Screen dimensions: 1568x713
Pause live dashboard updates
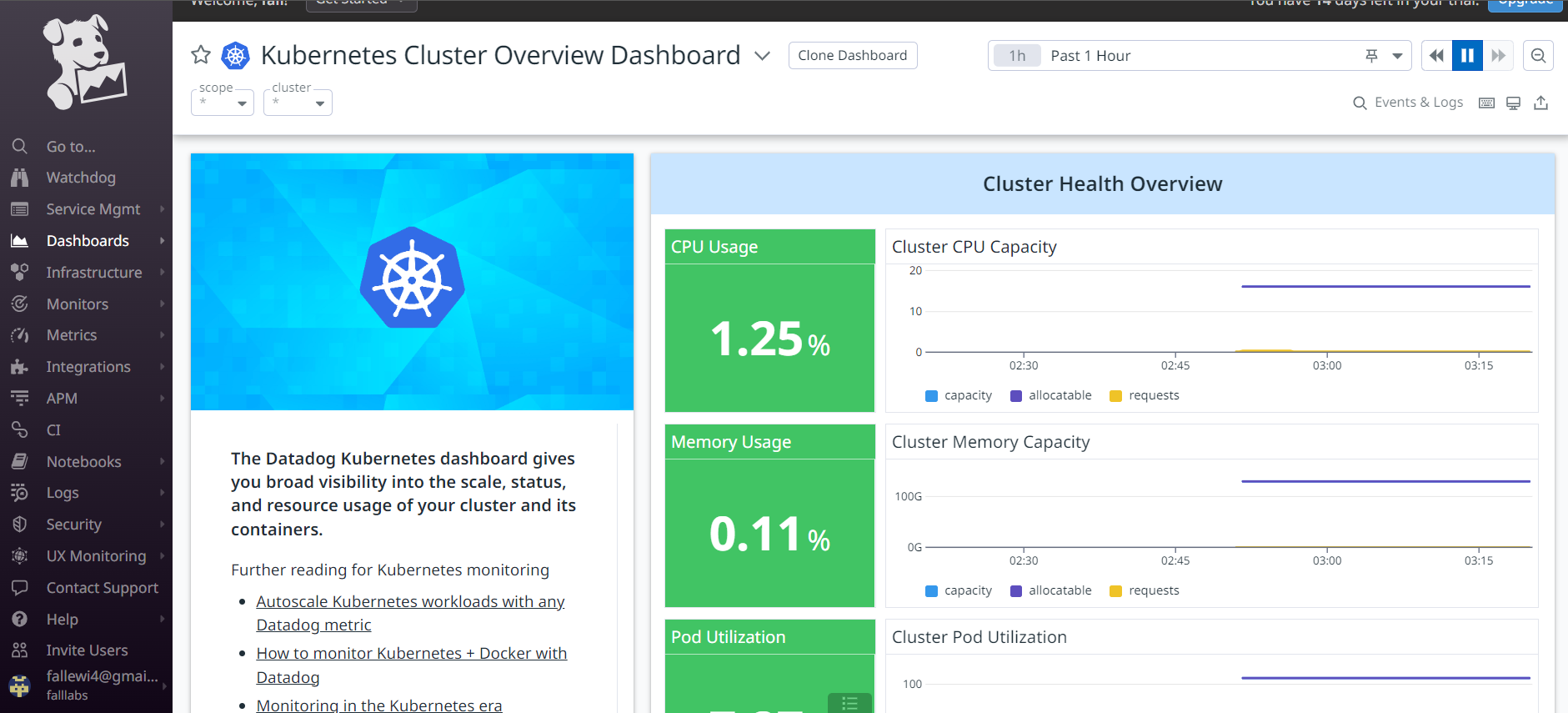tap(1467, 56)
